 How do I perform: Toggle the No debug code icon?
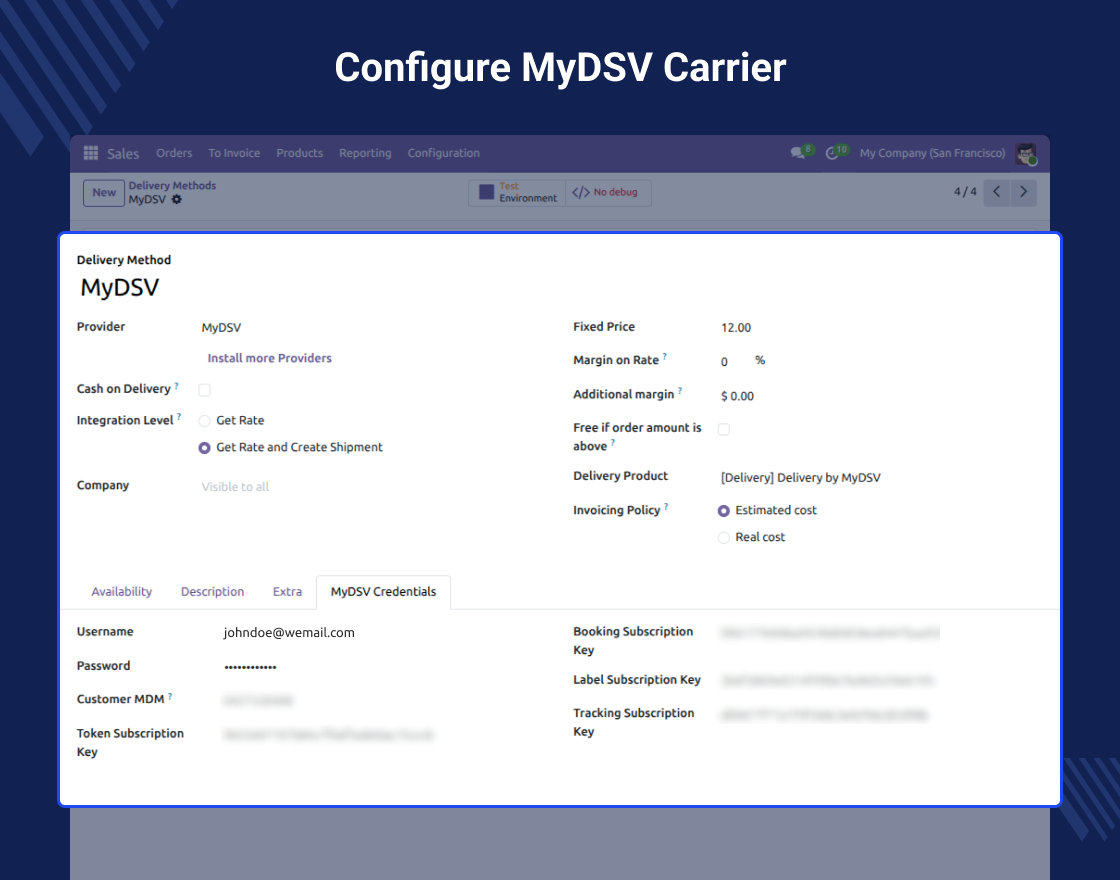coord(581,192)
